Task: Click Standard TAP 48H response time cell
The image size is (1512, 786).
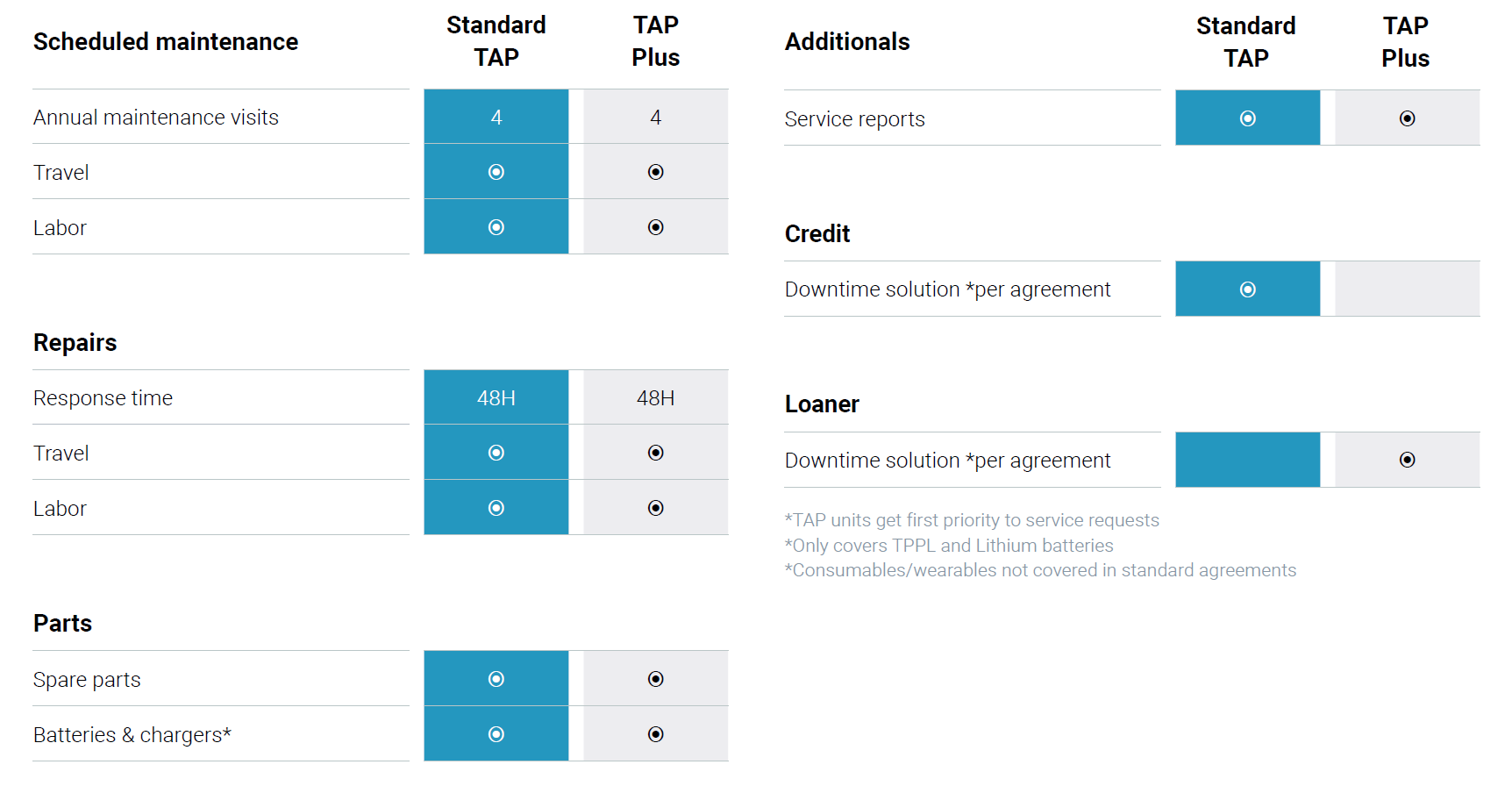Action: tap(496, 397)
